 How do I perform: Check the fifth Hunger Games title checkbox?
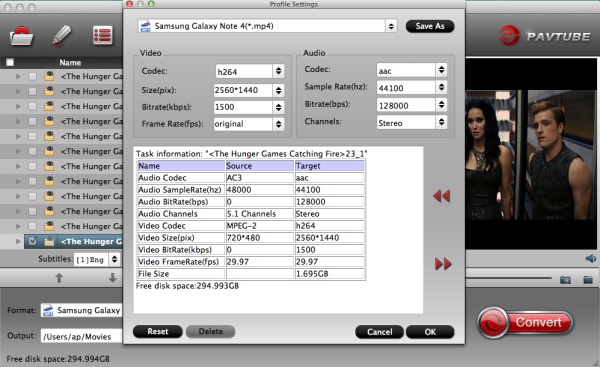tap(33, 137)
